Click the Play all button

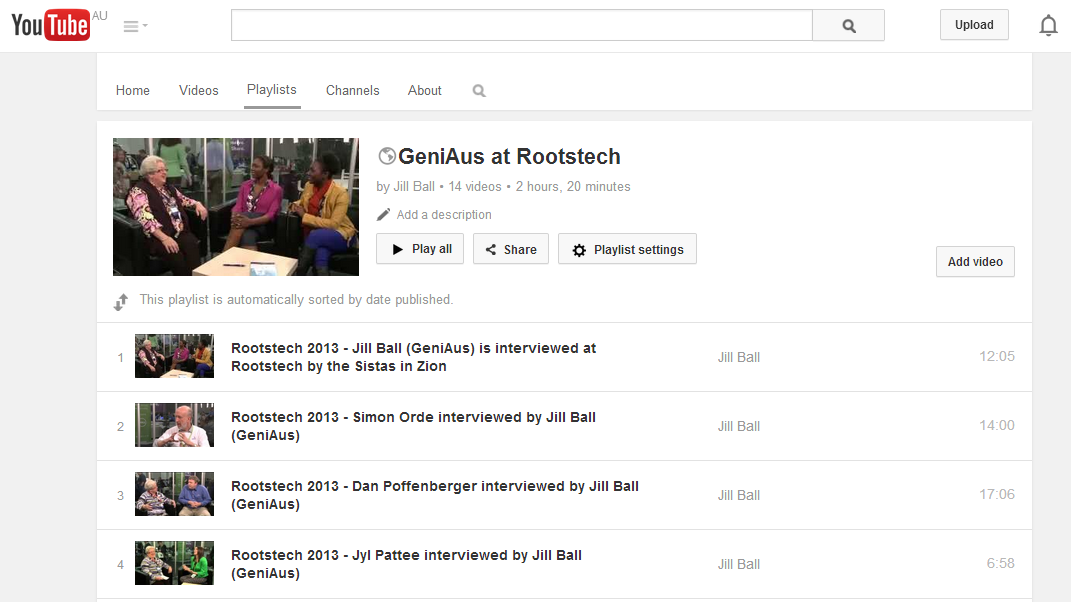coord(420,249)
